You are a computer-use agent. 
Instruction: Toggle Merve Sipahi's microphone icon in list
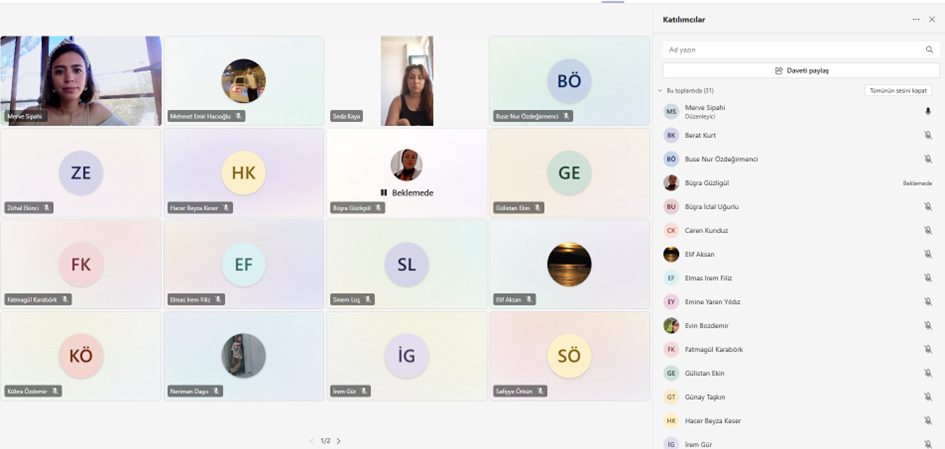click(928, 112)
